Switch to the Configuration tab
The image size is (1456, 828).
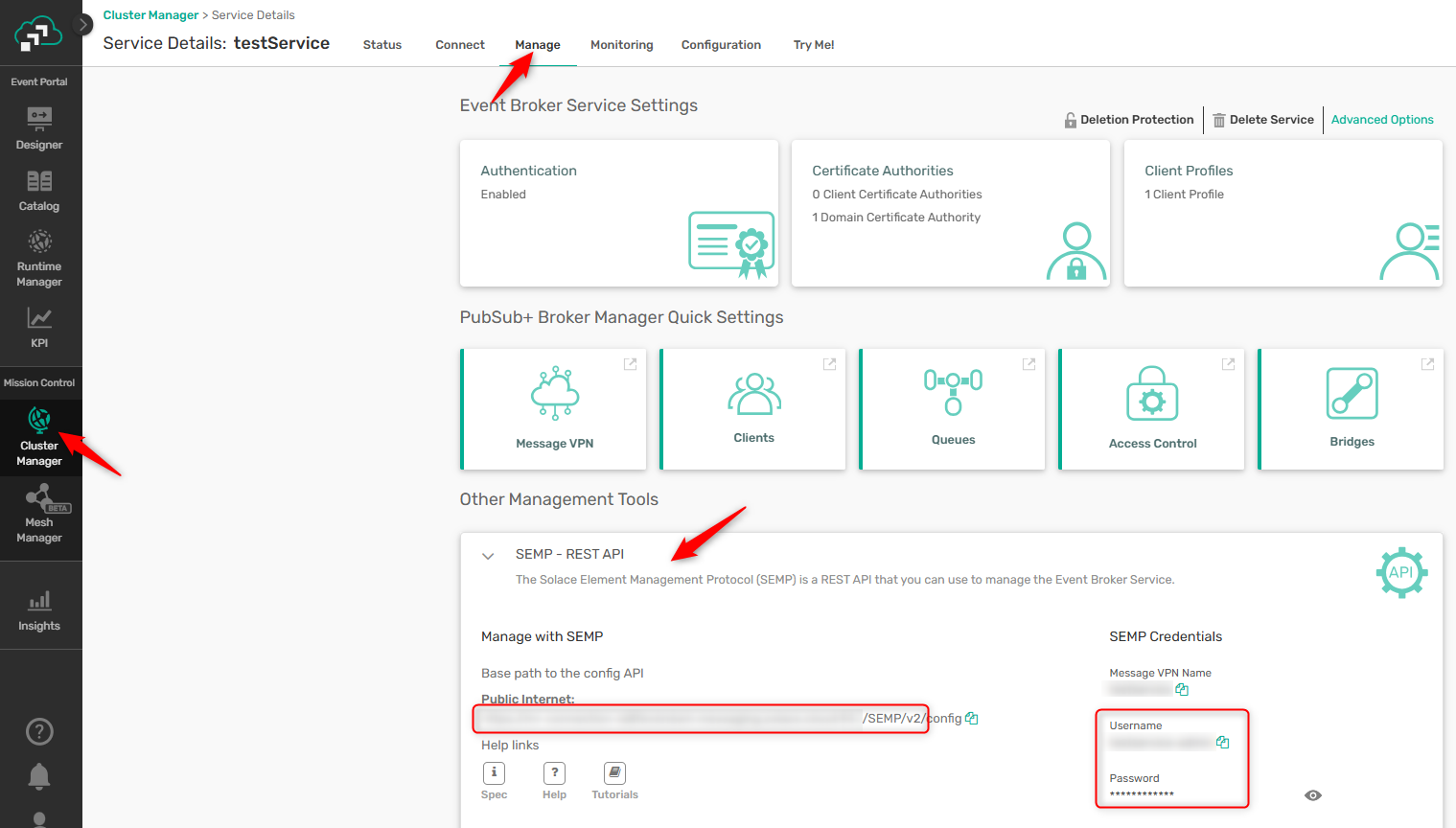tap(721, 45)
